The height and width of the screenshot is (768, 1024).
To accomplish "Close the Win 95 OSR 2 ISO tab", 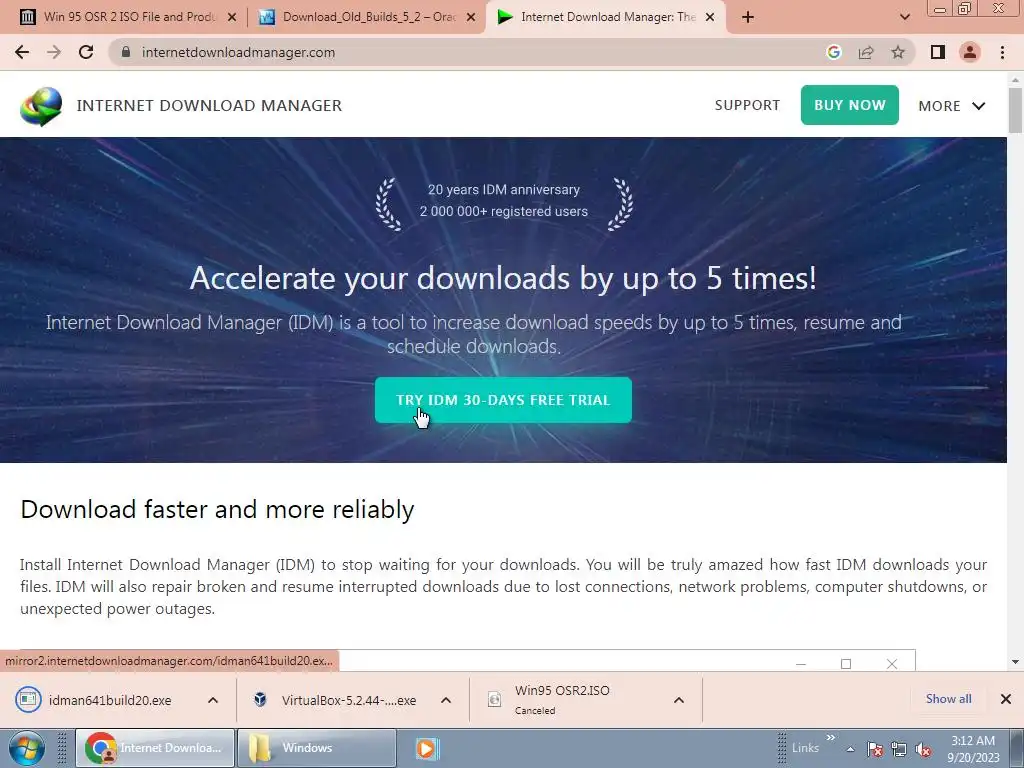I will tap(231, 18).
